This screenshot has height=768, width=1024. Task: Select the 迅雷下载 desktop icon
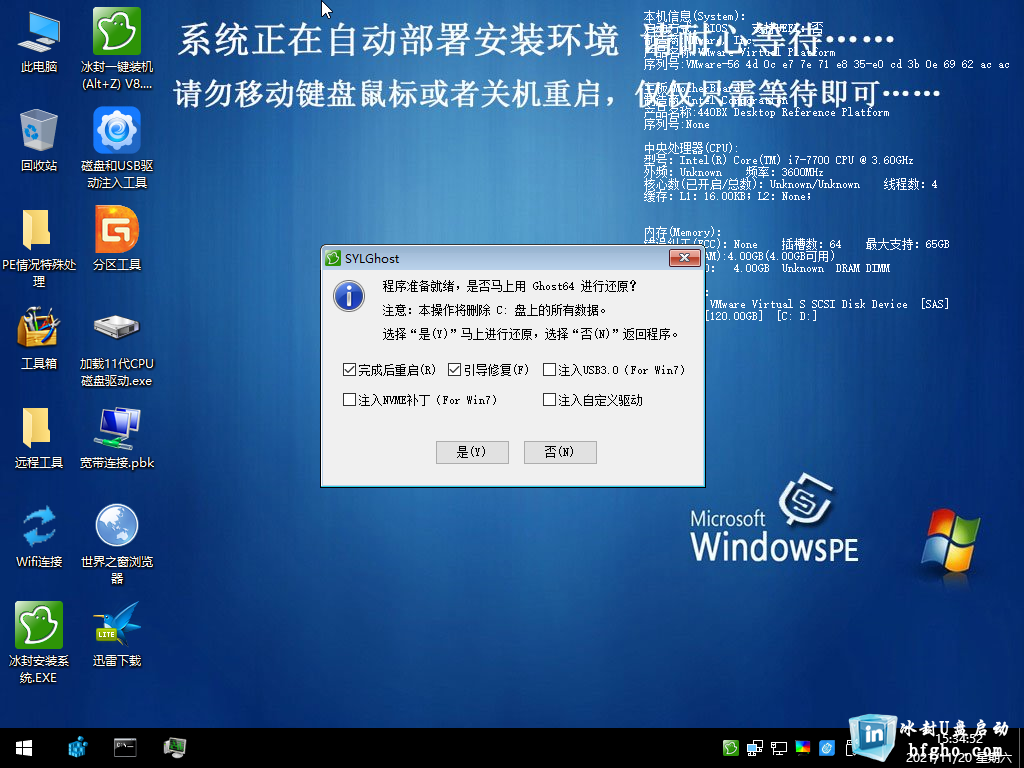(117, 635)
